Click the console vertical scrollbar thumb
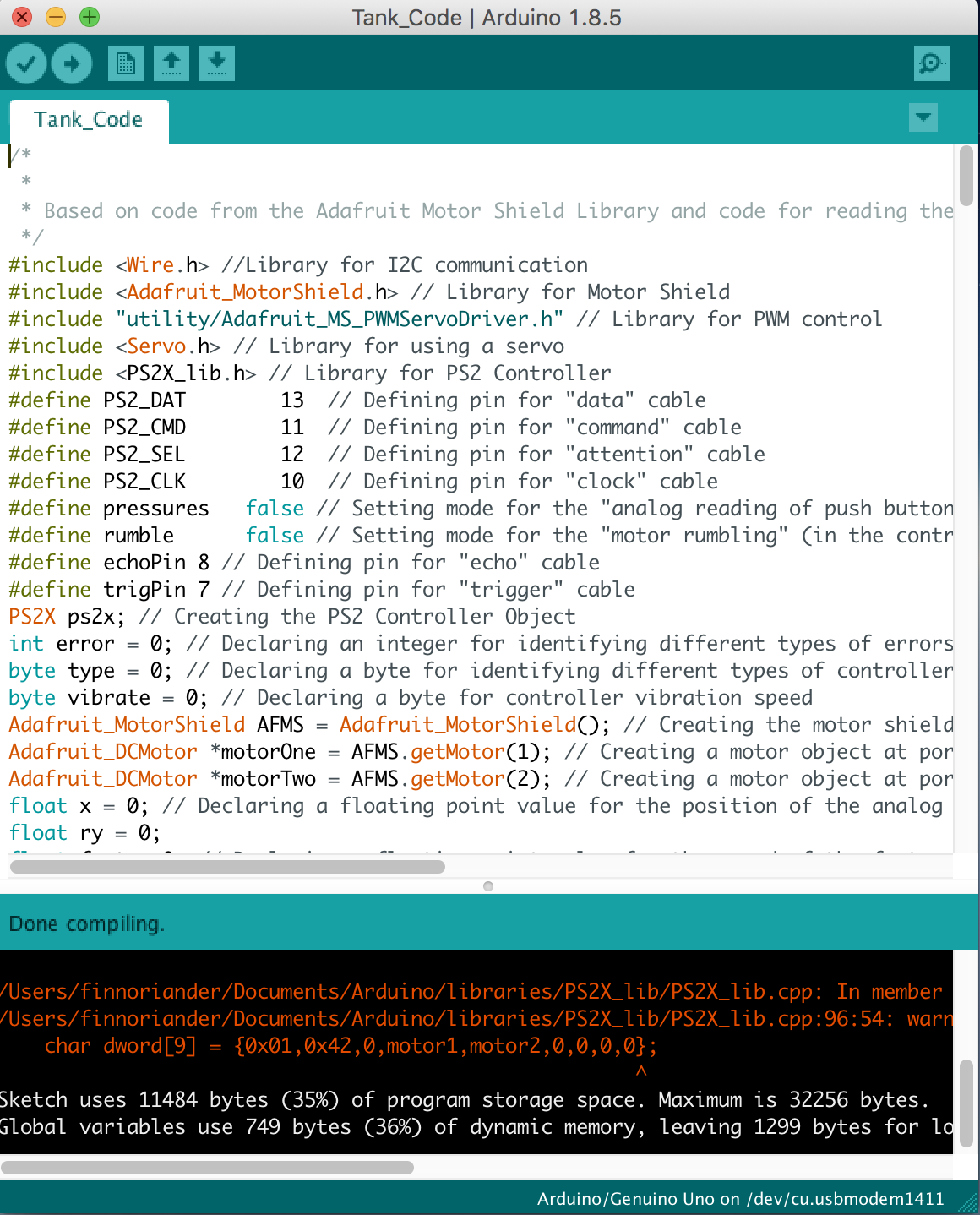 click(966, 1103)
